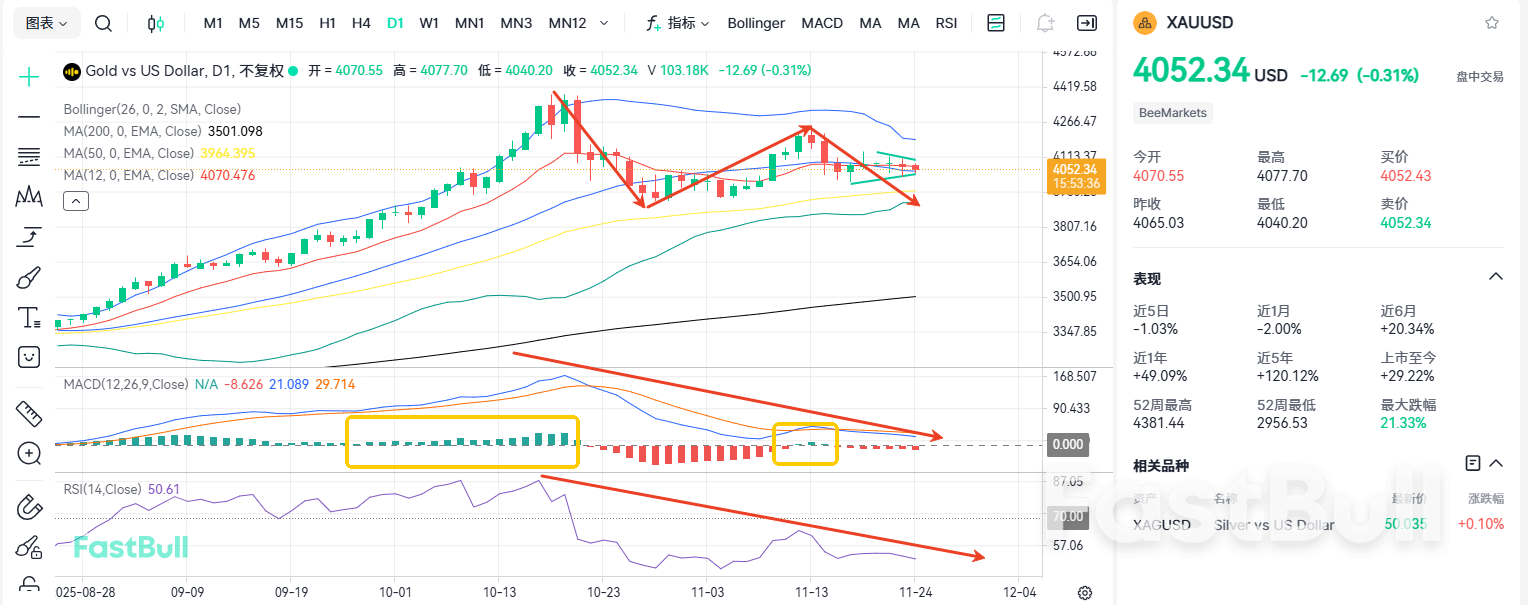The height and width of the screenshot is (605, 1528).
Task: Collapse the 表现 performance section
Action: tap(1496, 277)
